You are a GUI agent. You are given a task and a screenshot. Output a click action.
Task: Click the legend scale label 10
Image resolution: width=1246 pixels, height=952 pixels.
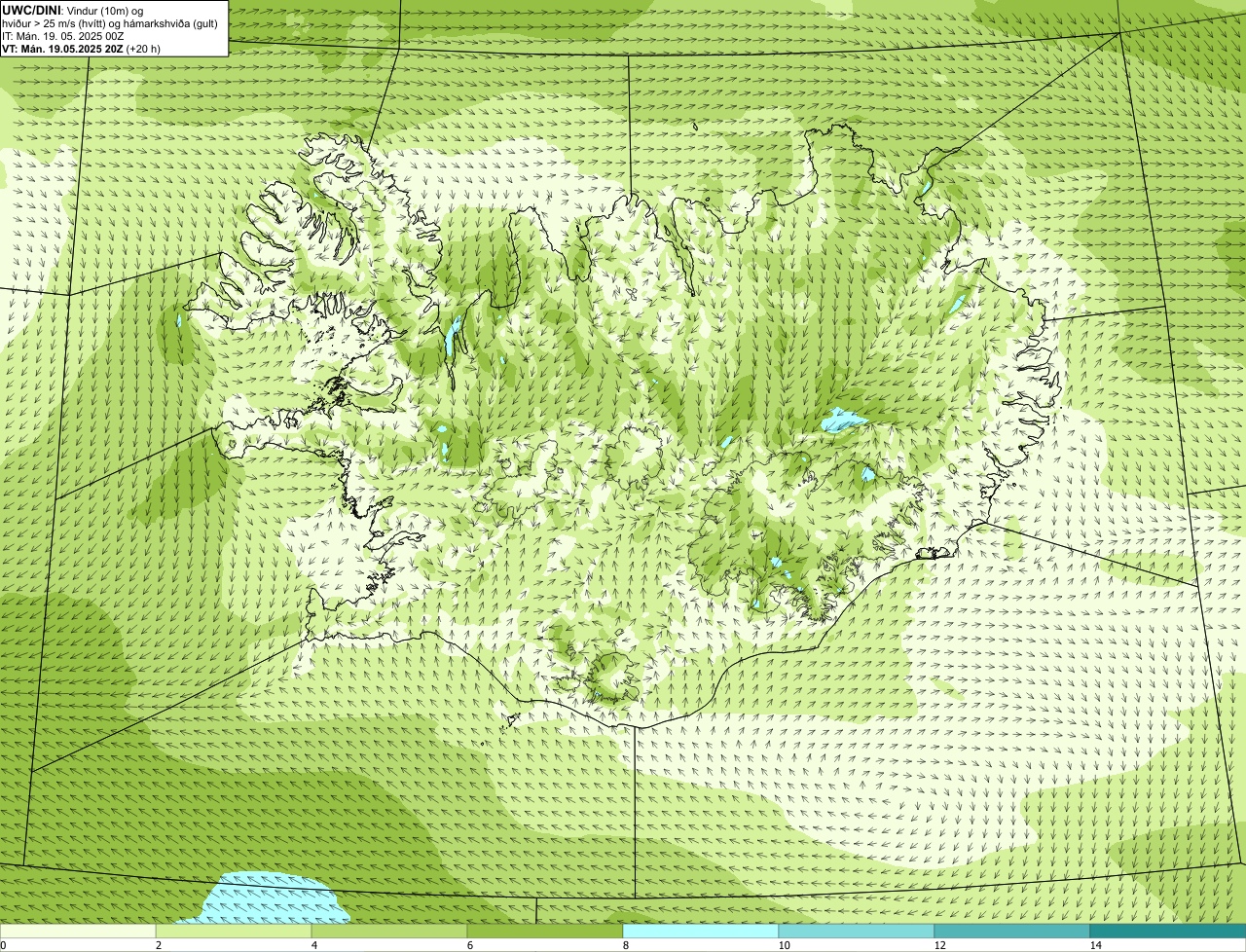click(783, 945)
